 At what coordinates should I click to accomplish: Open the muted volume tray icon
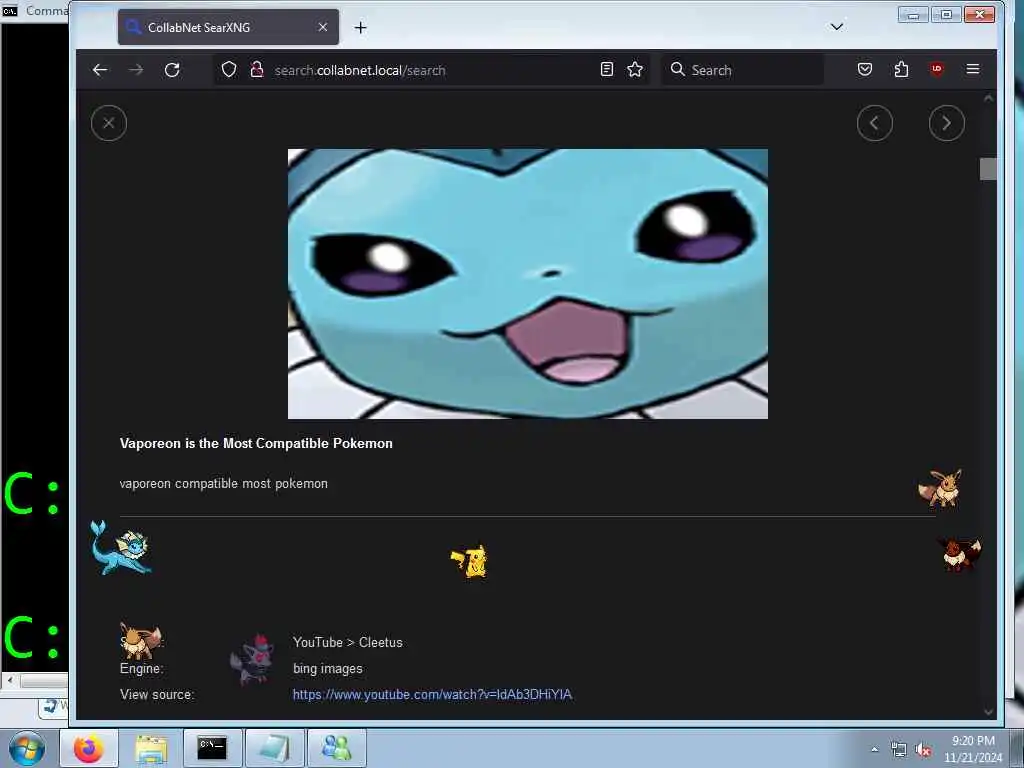click(x=923, y=750)
